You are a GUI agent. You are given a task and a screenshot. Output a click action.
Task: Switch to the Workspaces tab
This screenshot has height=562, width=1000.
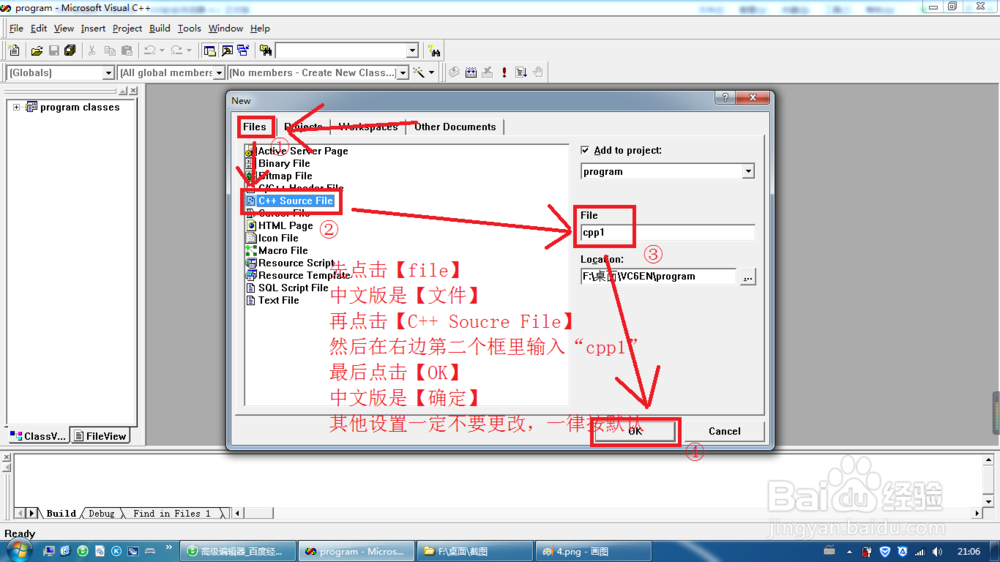pyautogui.click(x=368, y=126)
